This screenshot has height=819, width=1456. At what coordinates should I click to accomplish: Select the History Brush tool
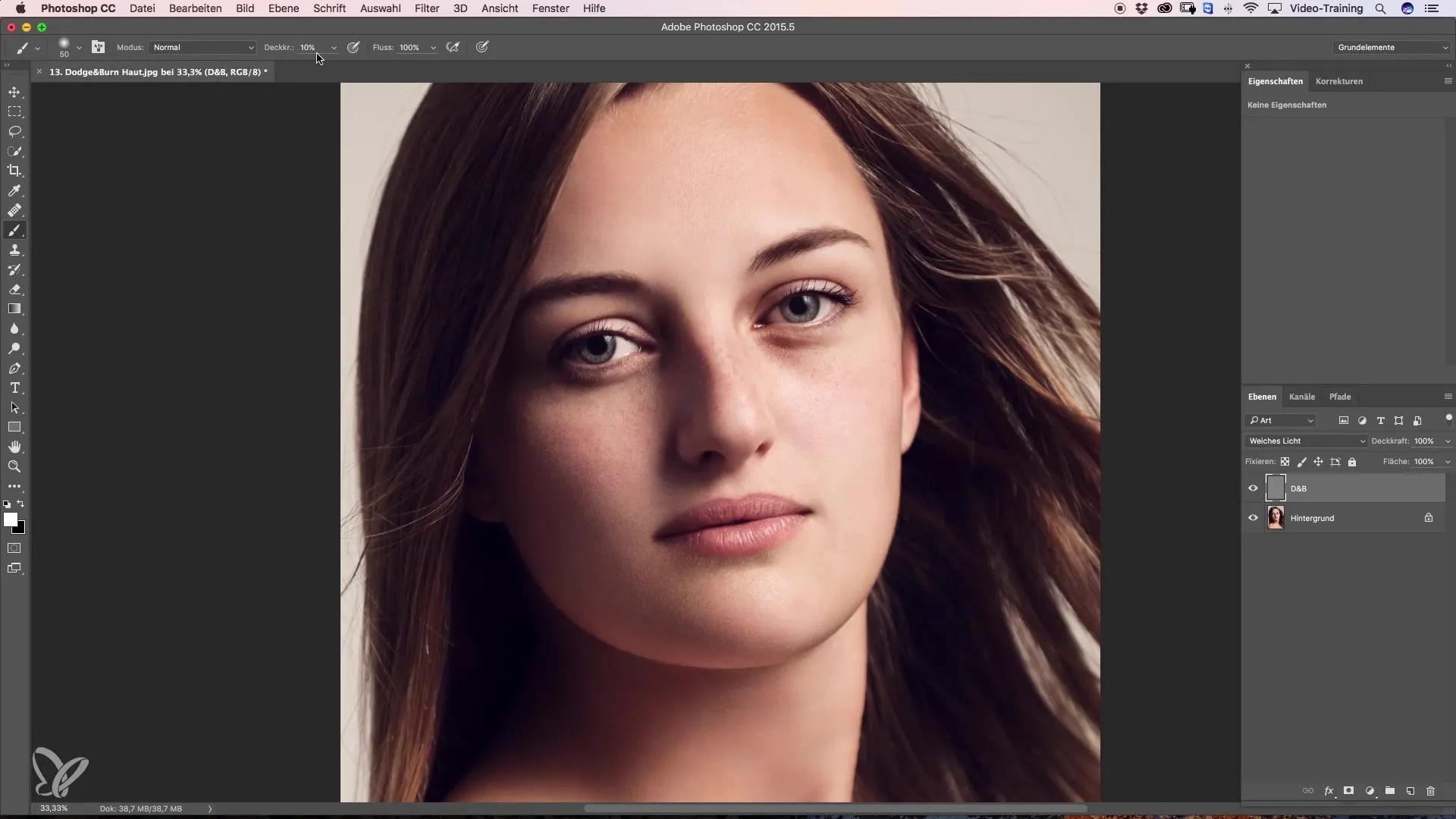tap(14, 270)
